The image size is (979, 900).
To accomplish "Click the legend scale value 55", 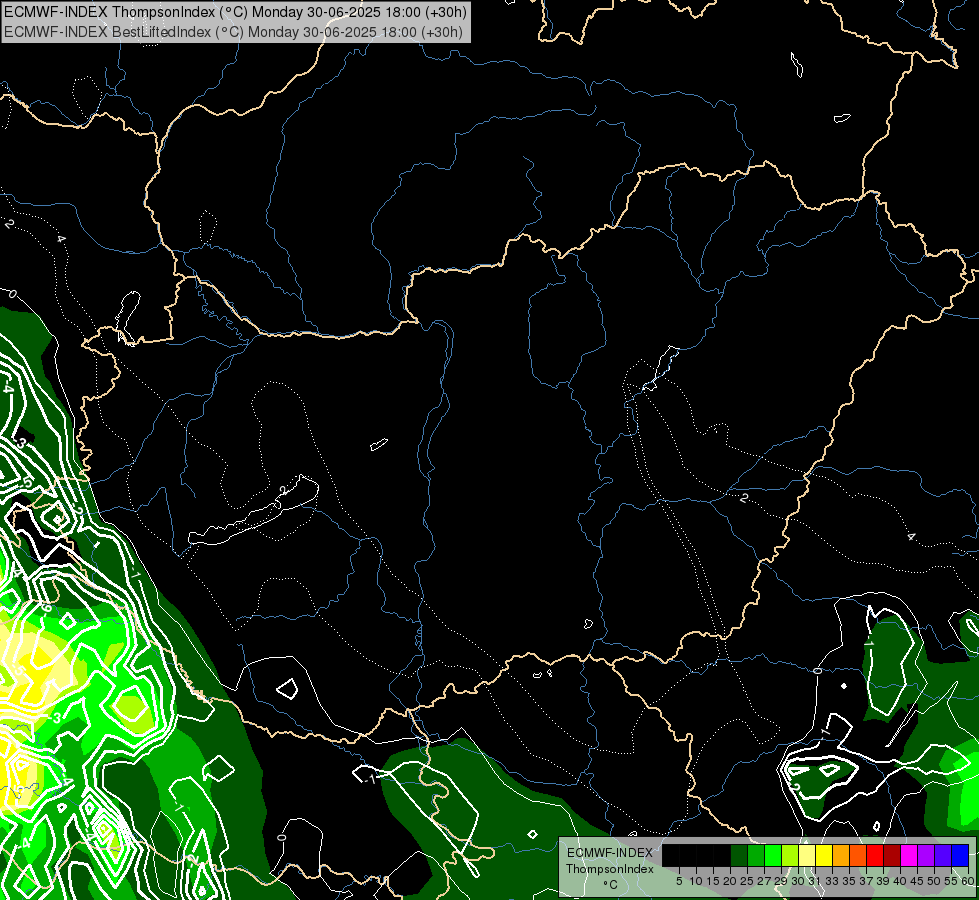I will tap(952, 881).
